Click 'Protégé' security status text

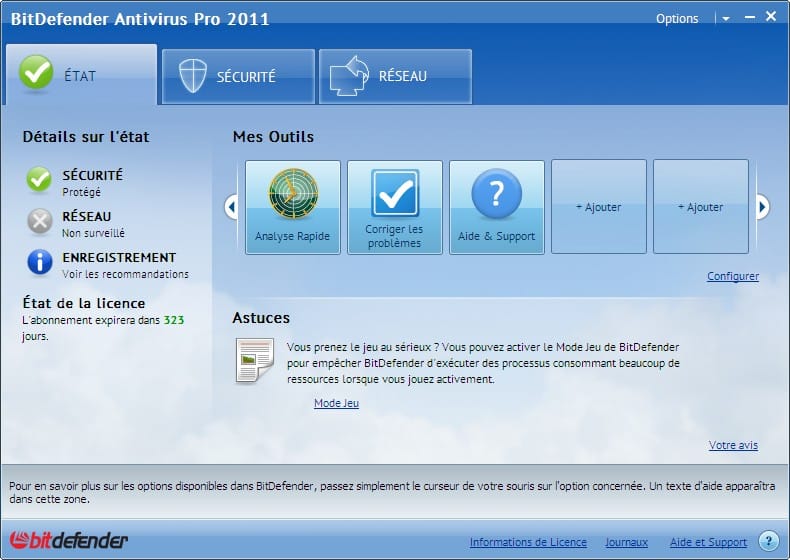click(82, 192)
